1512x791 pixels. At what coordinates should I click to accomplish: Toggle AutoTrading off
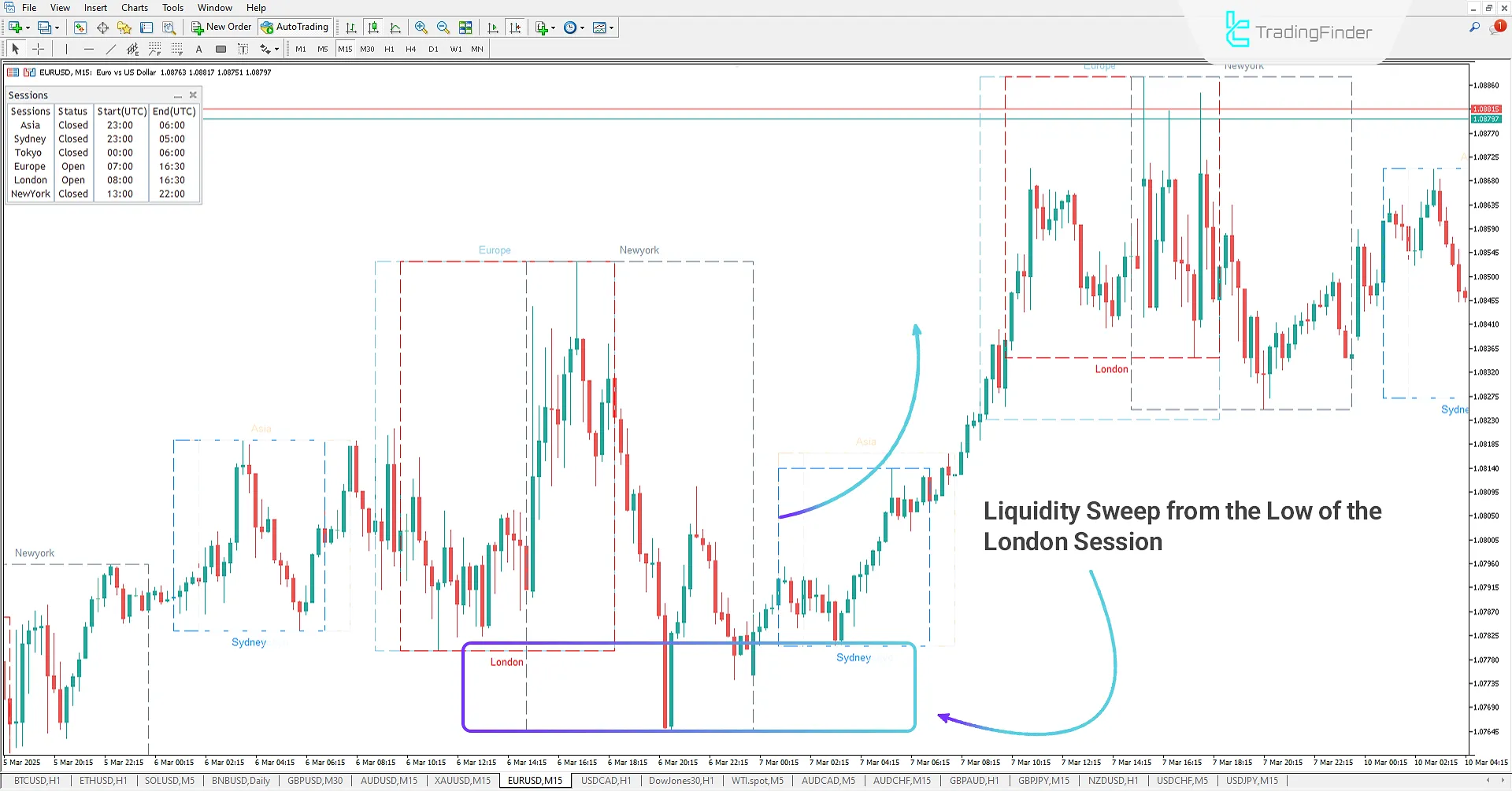pyautogui.click(x=295, y=26)
